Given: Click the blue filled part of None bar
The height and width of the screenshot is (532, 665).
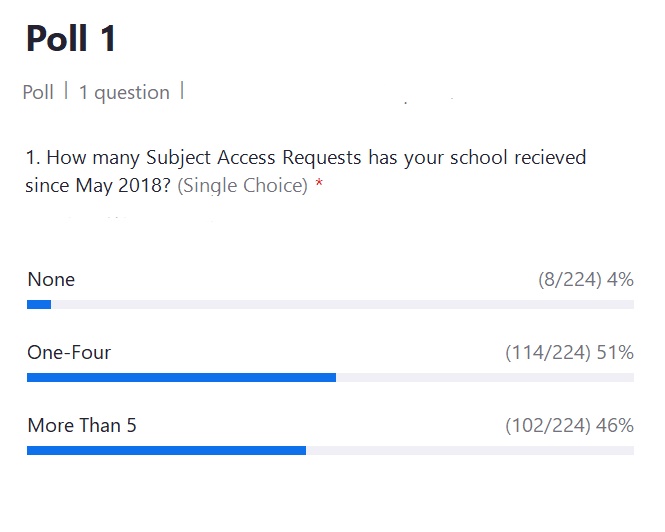Looking at the screenshot, I should (x=39, y=304).
